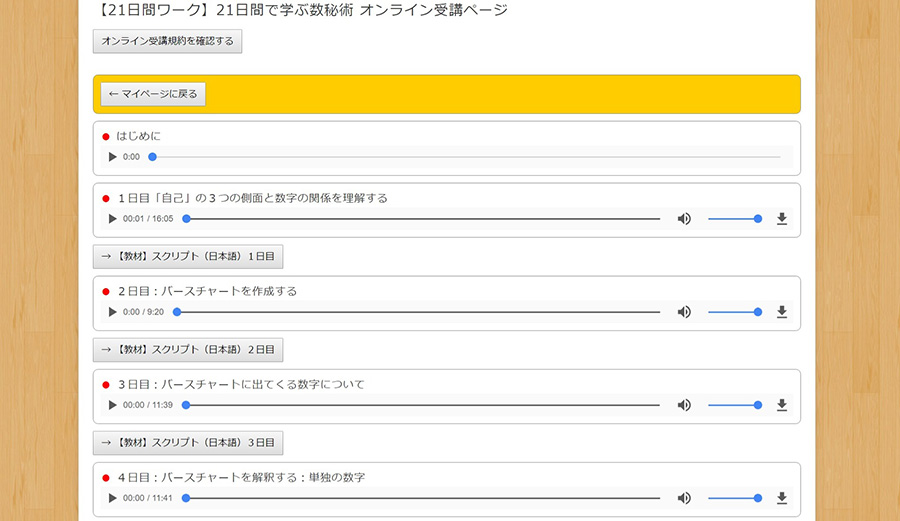Image resolution: width=900 pixels, height=521 pixels.
Task: Click the volume slider for 1日目 audio
Action: pos(735,219)
